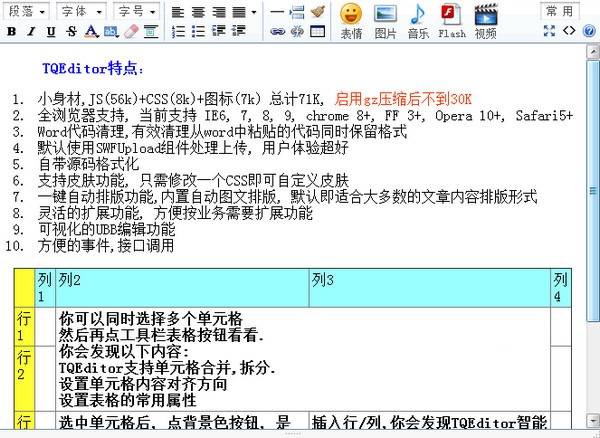The height and width of the screenshot is (438, 600).
Task: Click list item 9 可视化的UBB编辑功能
Action: click(x=106, y=230)
